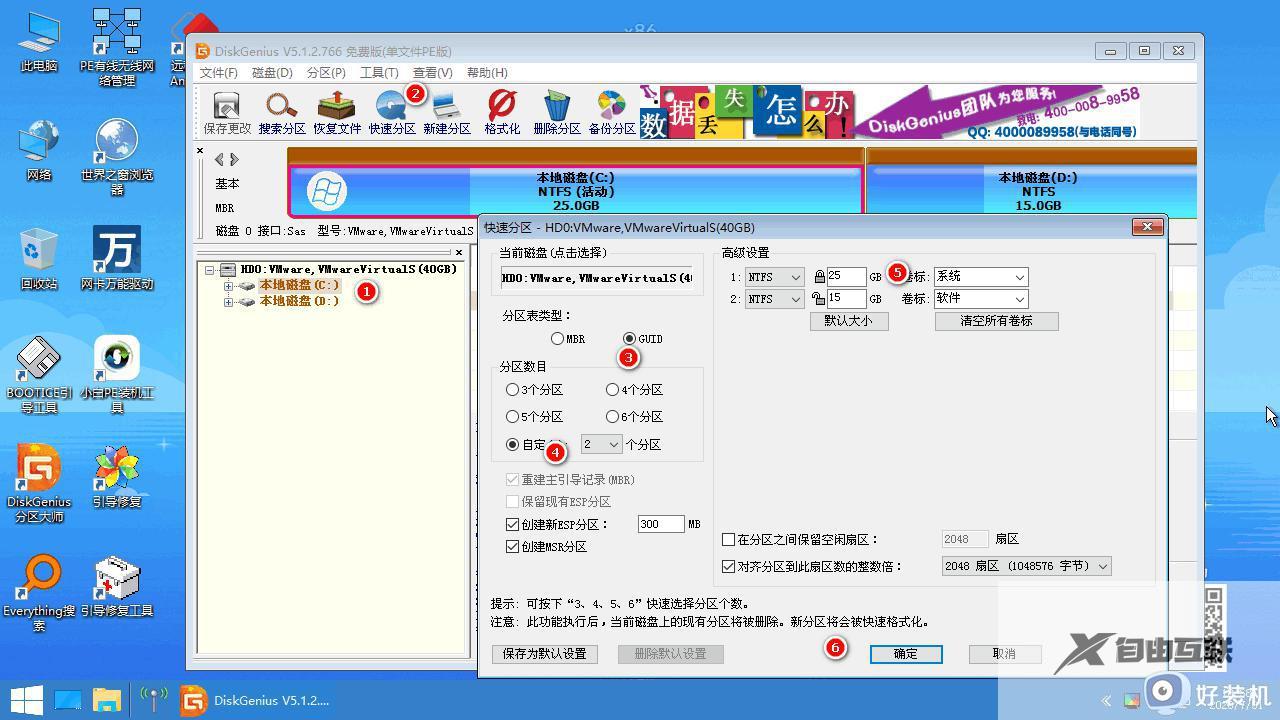Click the New Partition (新建分区) toolbar icon
This screenshot has width=1280, height=720.
(447, 113)
